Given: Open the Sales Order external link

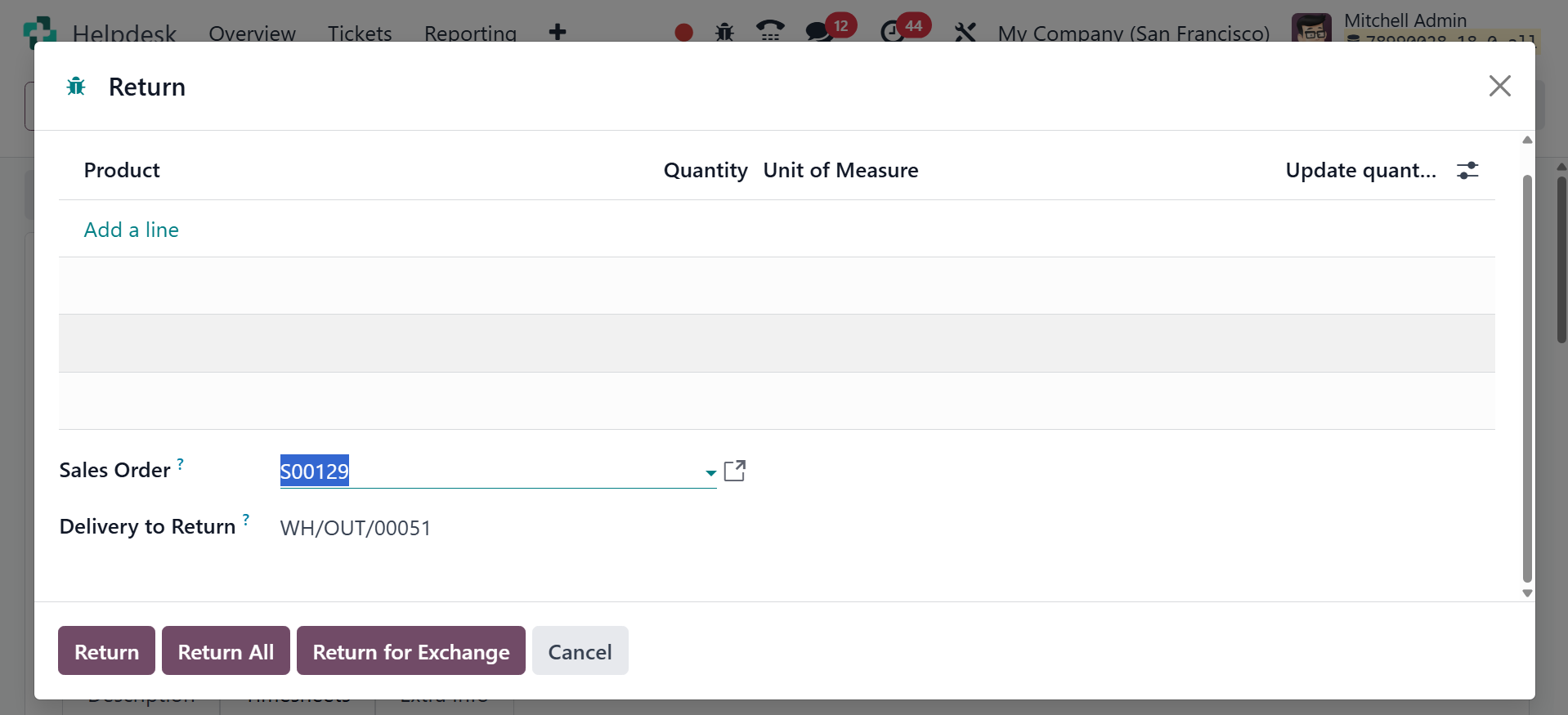Looking at the screenshot, I should click(x=734, y=471).
